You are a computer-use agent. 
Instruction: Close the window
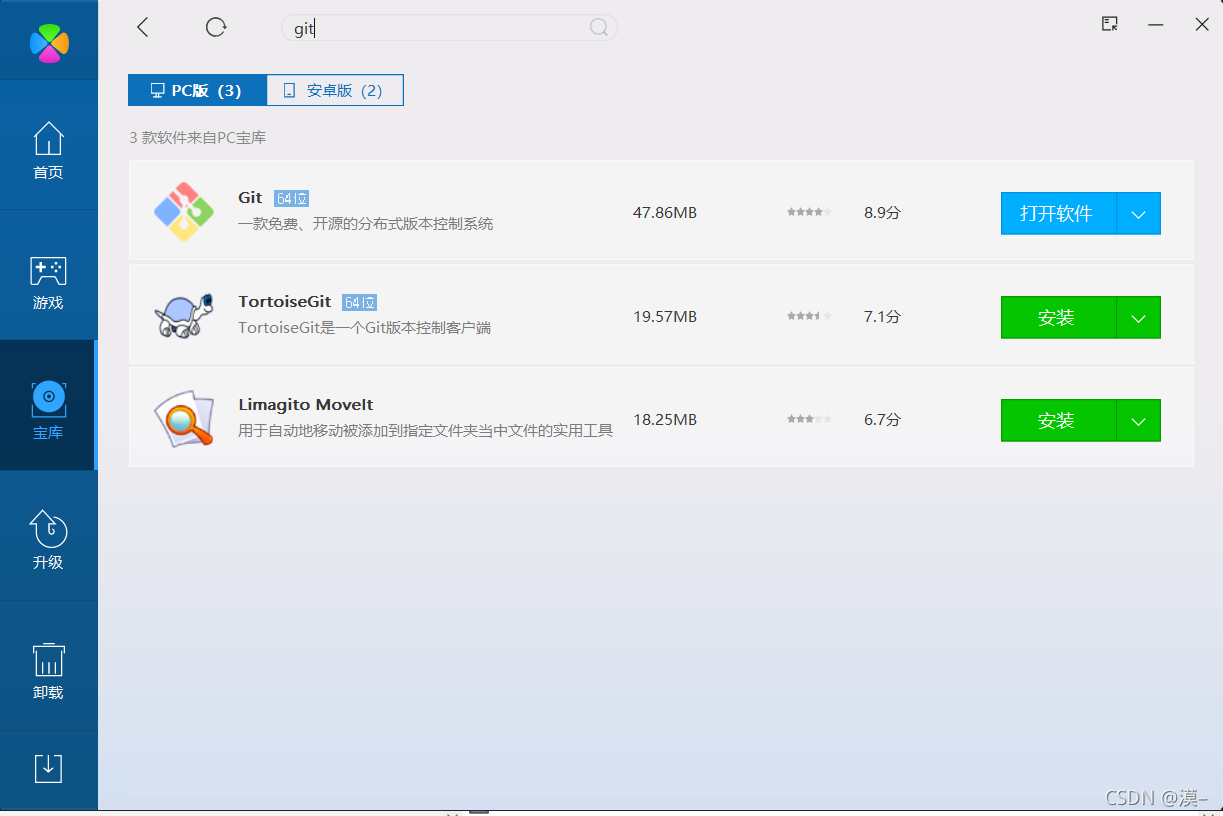1202,25
